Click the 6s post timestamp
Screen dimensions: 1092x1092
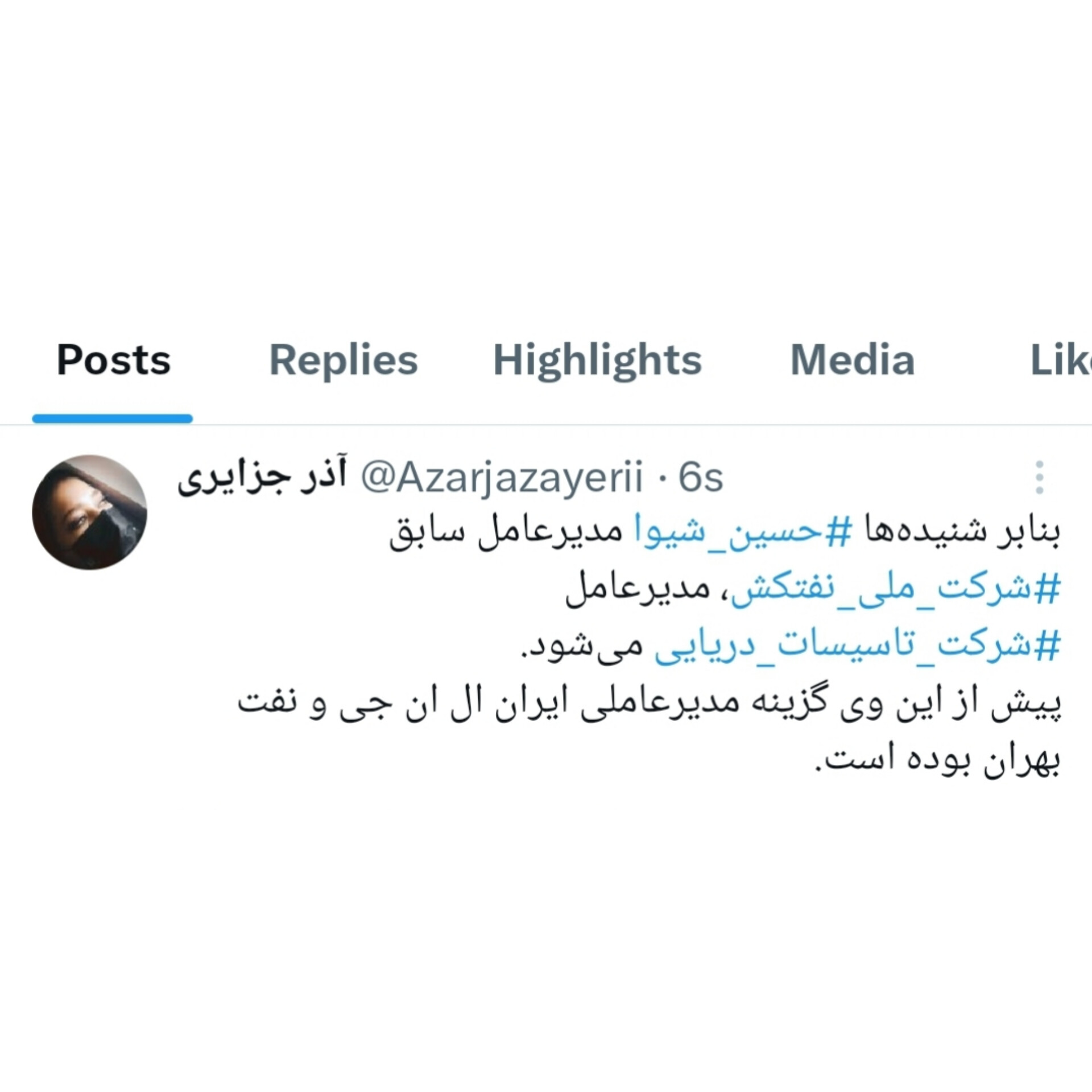701,477
